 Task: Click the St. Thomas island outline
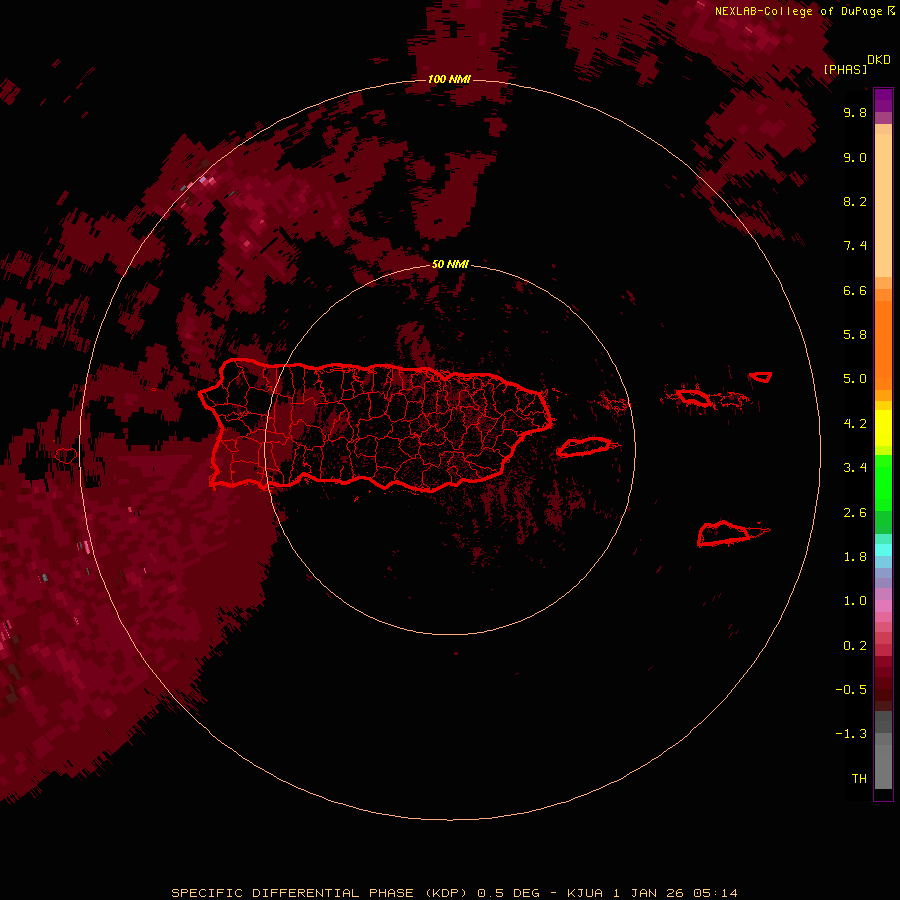tap(693, 397)
